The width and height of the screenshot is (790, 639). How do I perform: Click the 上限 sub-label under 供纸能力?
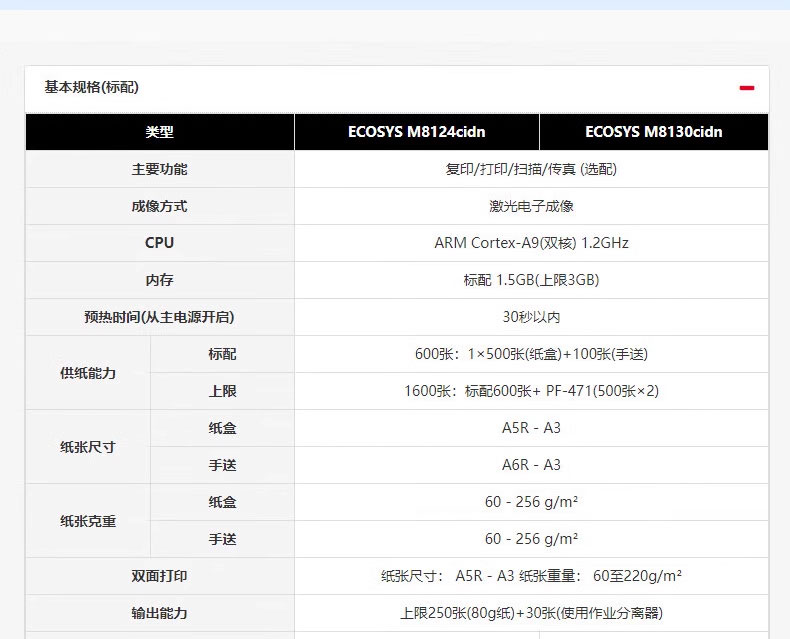point(222,391)
